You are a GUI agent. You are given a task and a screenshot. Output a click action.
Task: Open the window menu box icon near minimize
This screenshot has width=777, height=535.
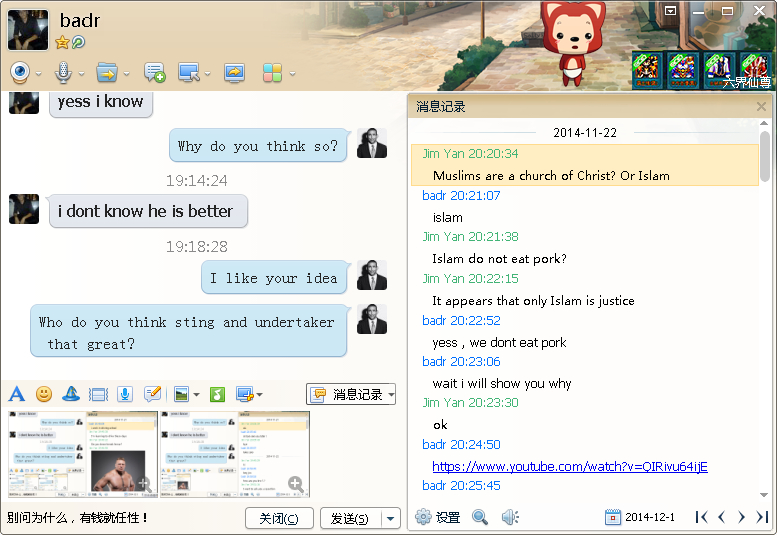pos(670,11)
